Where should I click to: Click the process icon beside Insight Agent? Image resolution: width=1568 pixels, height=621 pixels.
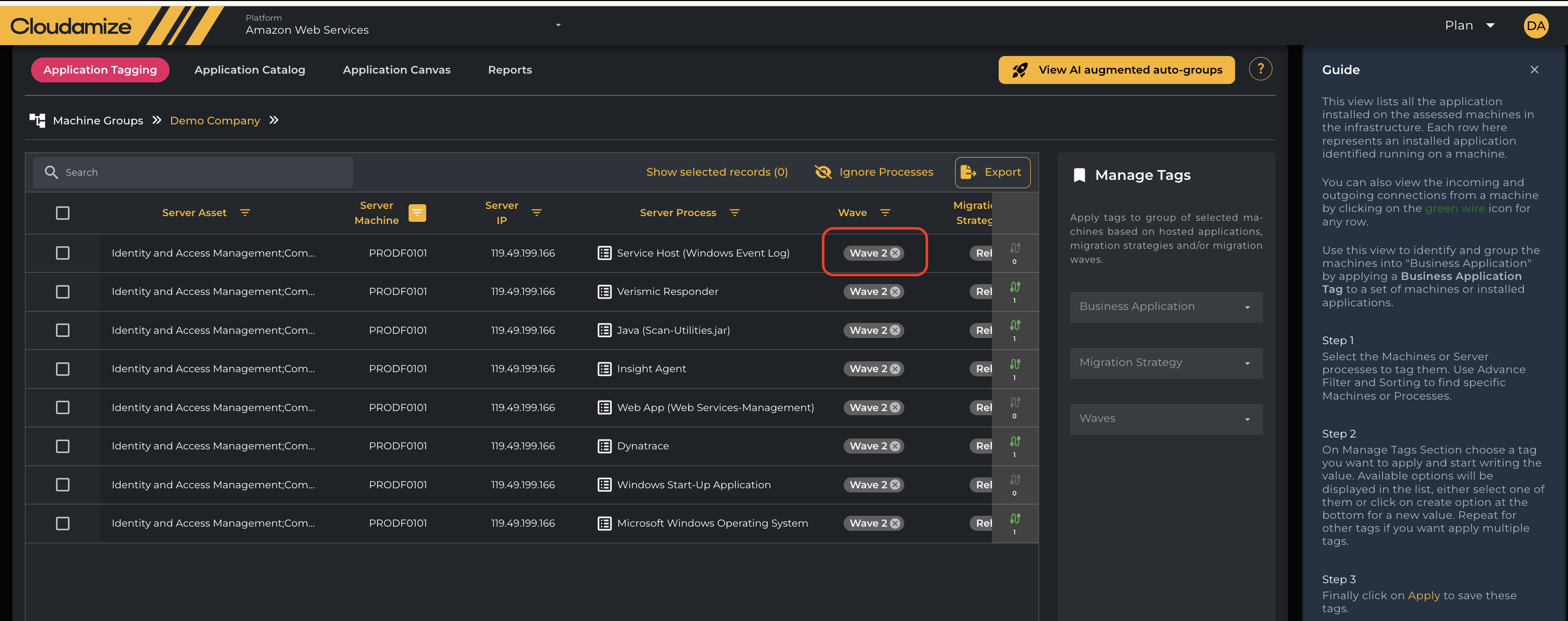[x=604, y=369]
